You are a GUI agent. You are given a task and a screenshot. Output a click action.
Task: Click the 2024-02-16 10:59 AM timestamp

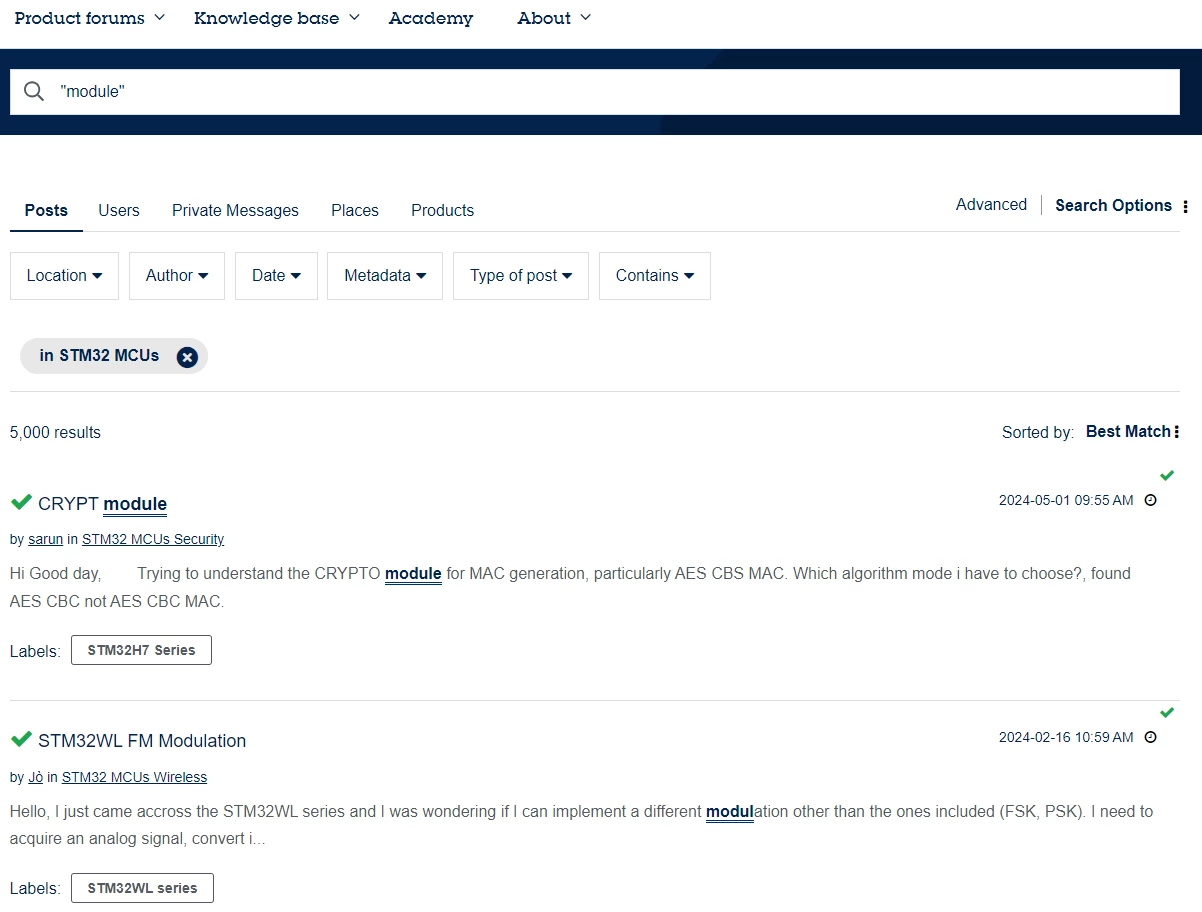click(1066, 737)
